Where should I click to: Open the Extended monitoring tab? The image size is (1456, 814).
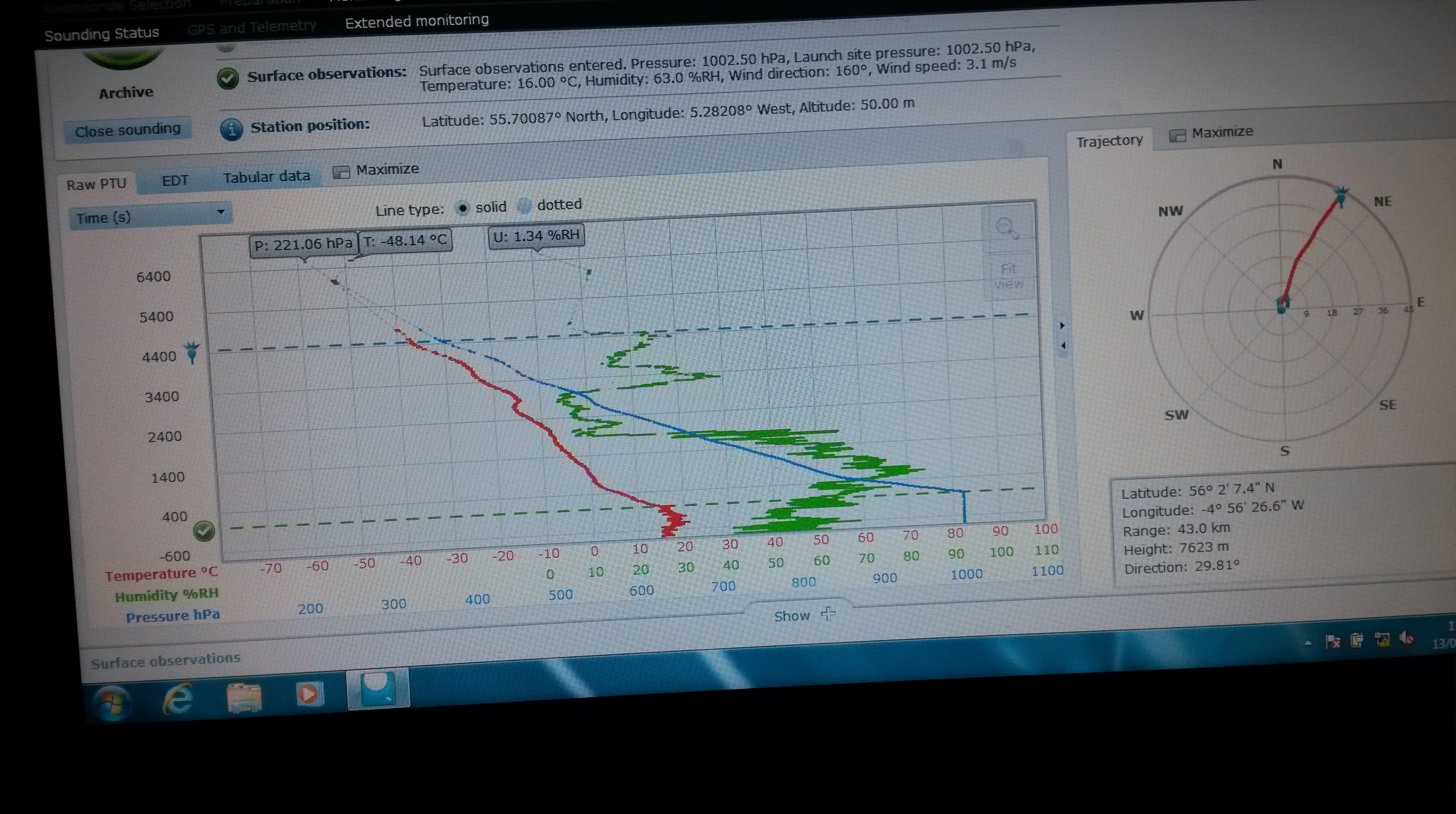(417, 21)
